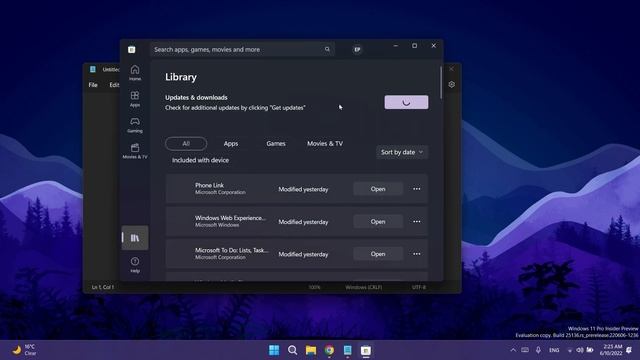
Task: Click Microsoft To Do: Lists, Task... name
Action: 231,250
